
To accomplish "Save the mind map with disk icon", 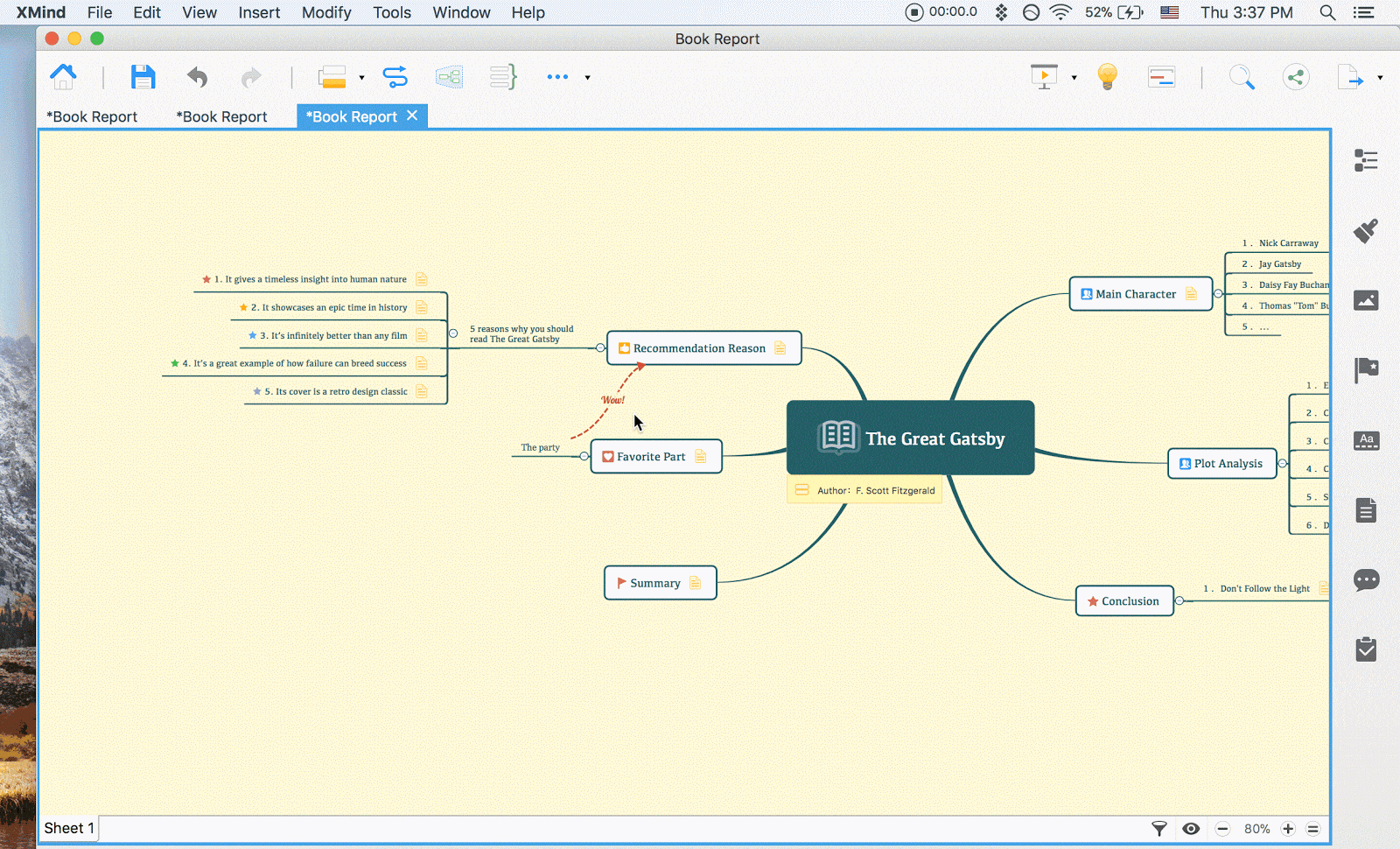I will [x=143, y=77].
